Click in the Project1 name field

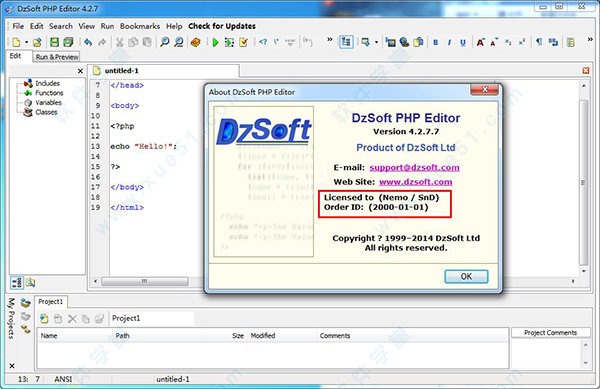click(x=152, y=318)
